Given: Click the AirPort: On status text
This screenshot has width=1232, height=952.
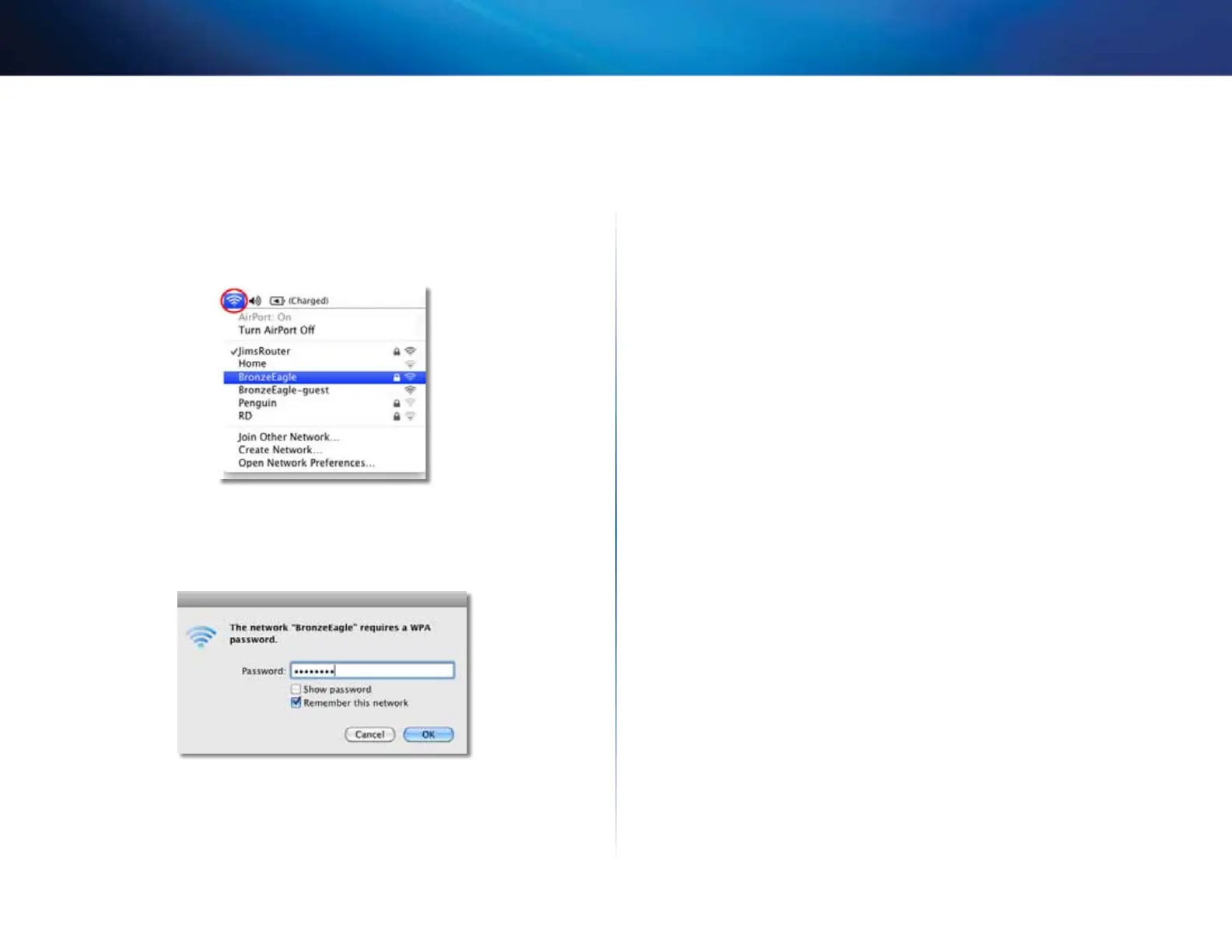Looking at the screenshot, I should coord(264,317).
